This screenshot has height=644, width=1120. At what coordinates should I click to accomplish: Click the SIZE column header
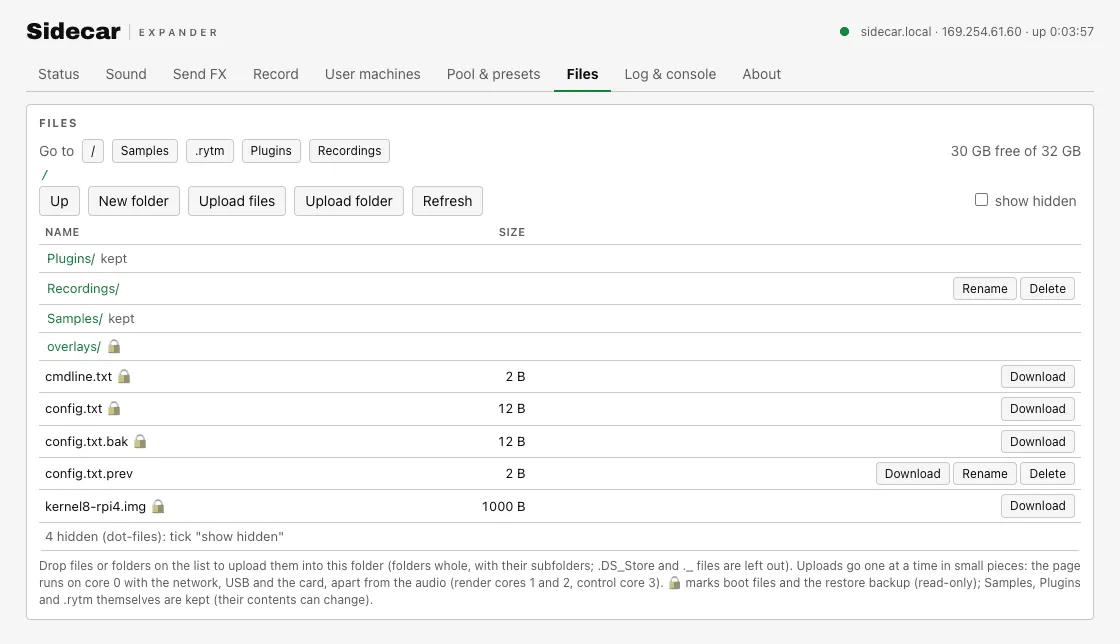click(511, 232)
